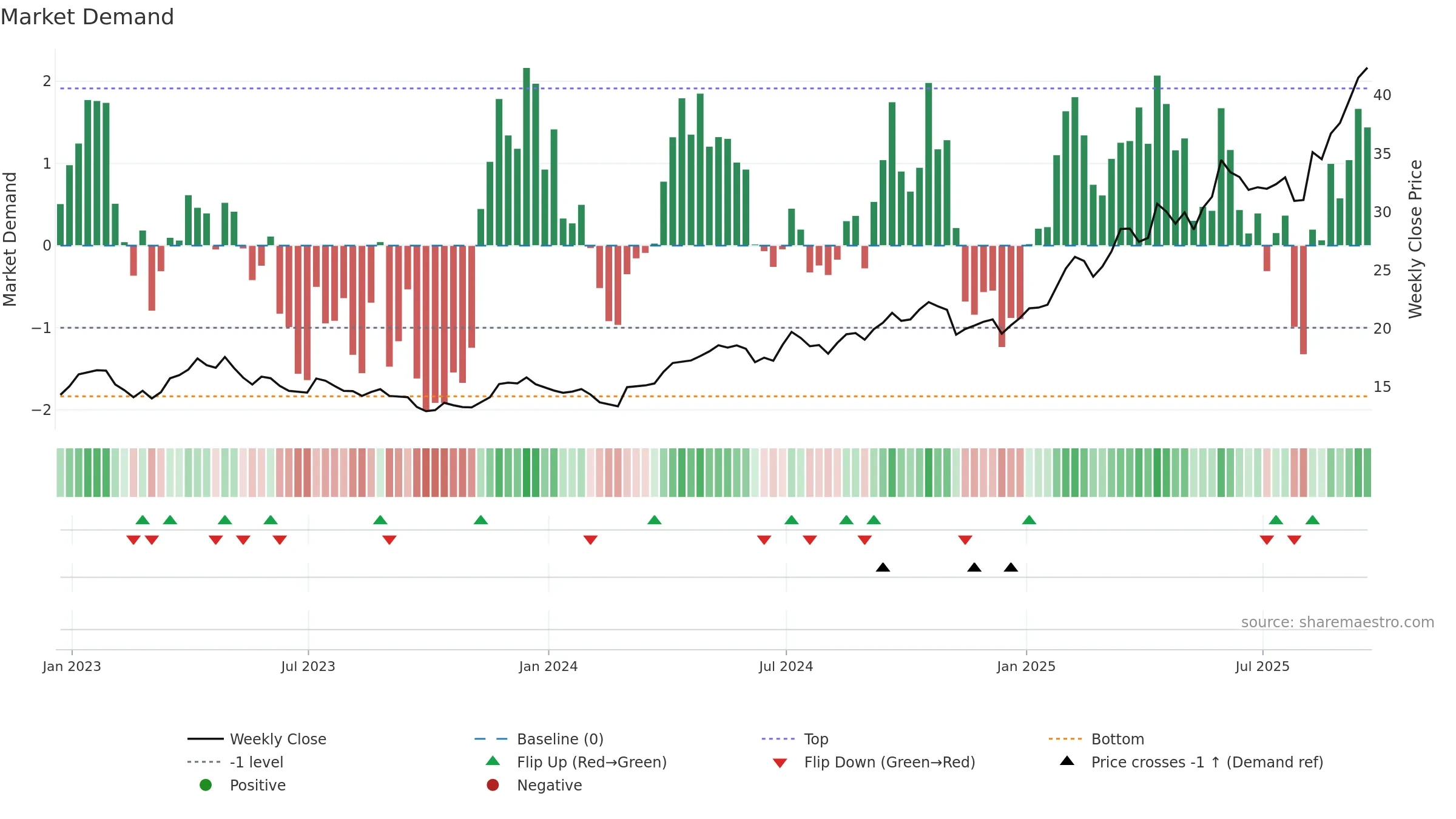
Task: Click the green Flip Up legend triangle
Action: 493,761
